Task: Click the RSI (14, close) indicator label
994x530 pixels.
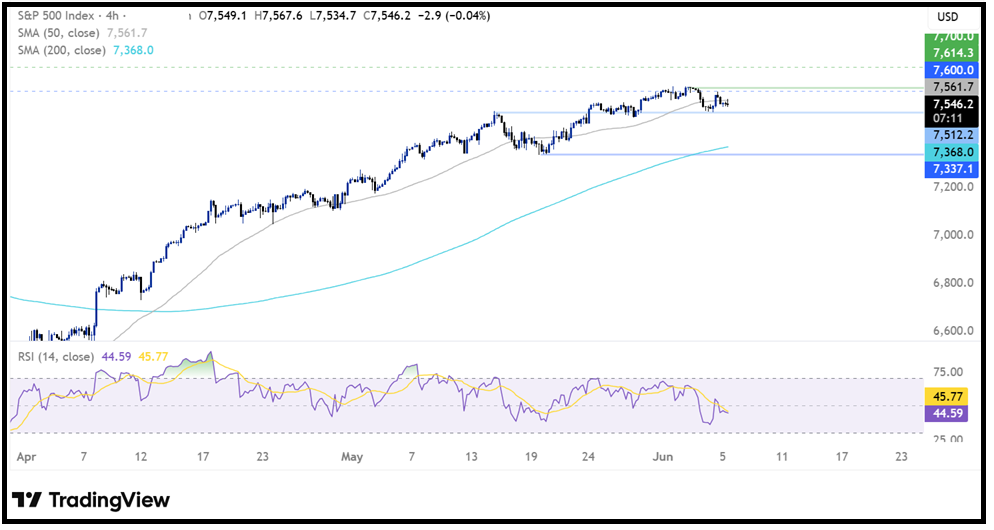Action: [x=56, y=357]
